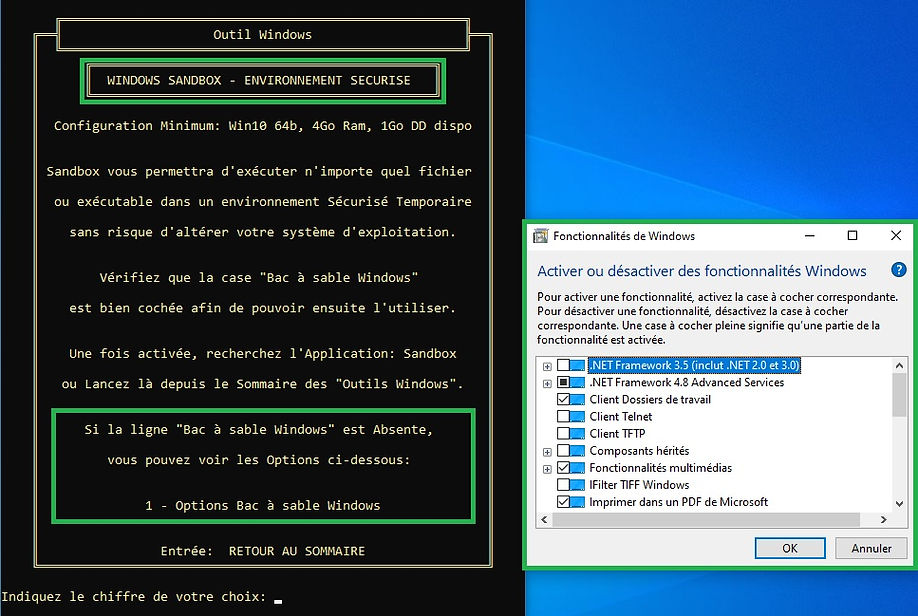Screen dimensions: 918x616
Task: Enable the Client TFTP checkbox
Action: (x=563, y=433)
